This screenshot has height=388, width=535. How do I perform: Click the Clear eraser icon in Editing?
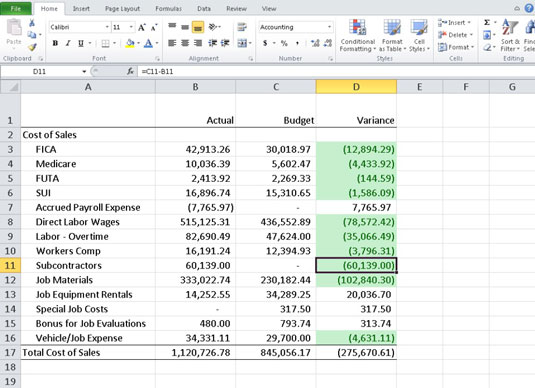tap(487, 47)
